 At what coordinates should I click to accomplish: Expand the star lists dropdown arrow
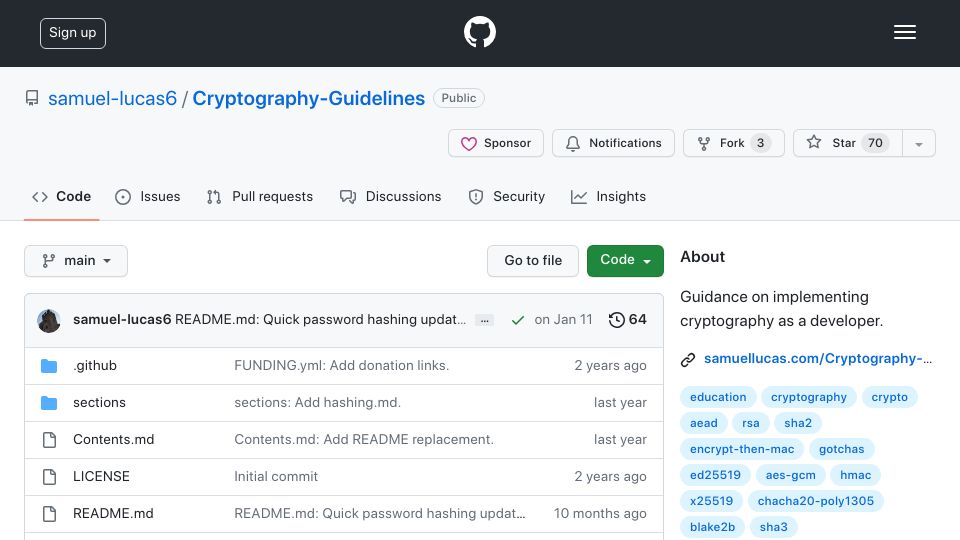[x=919, y=143]
